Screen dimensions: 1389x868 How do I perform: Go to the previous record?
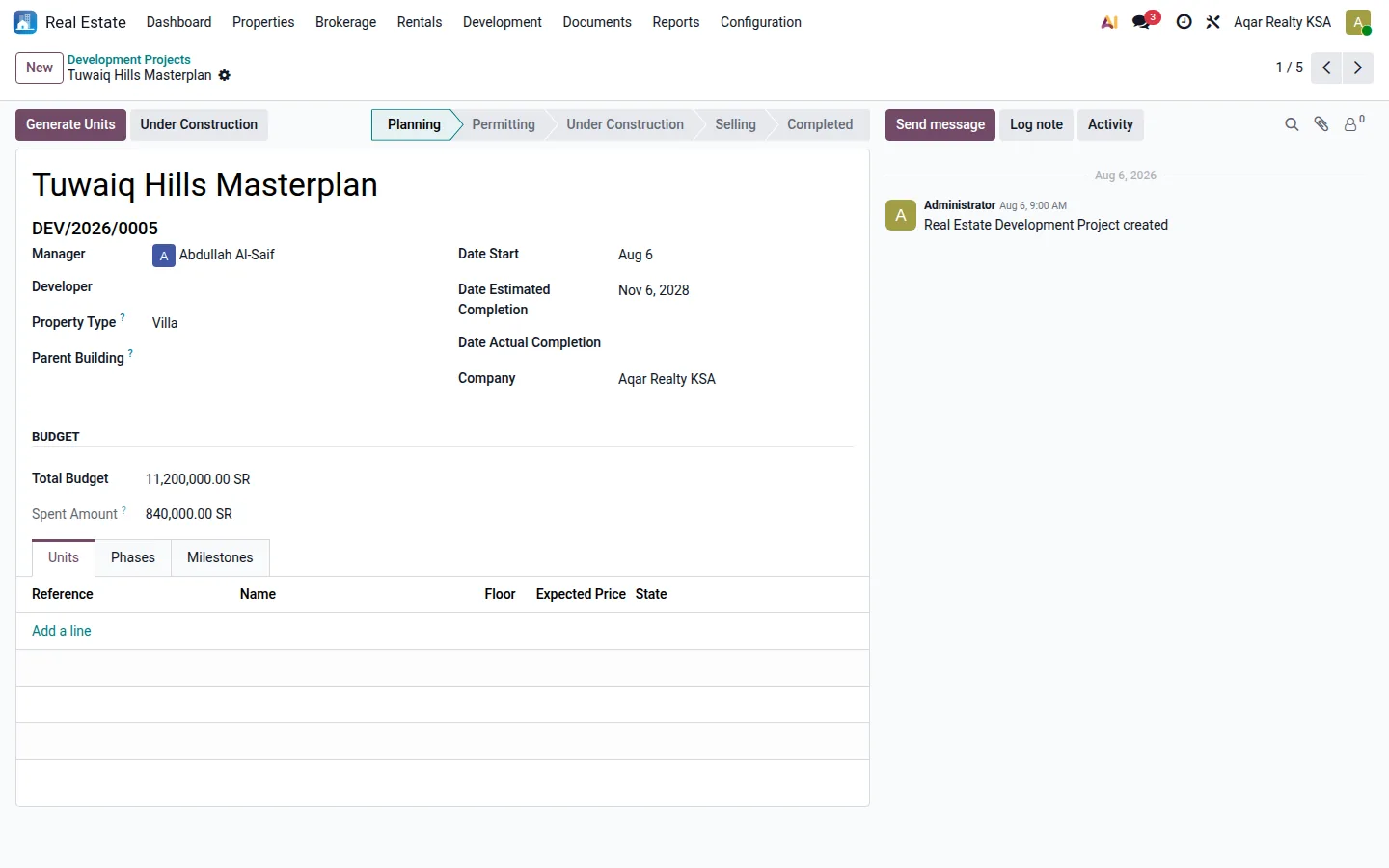coord(1326,68)
